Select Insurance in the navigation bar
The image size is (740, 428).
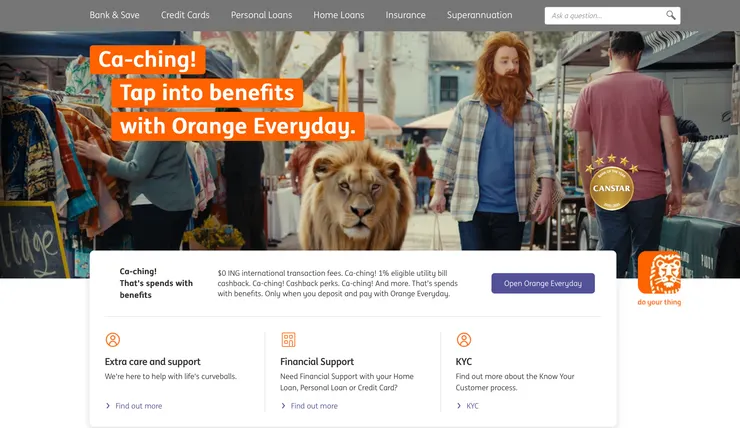405,15
